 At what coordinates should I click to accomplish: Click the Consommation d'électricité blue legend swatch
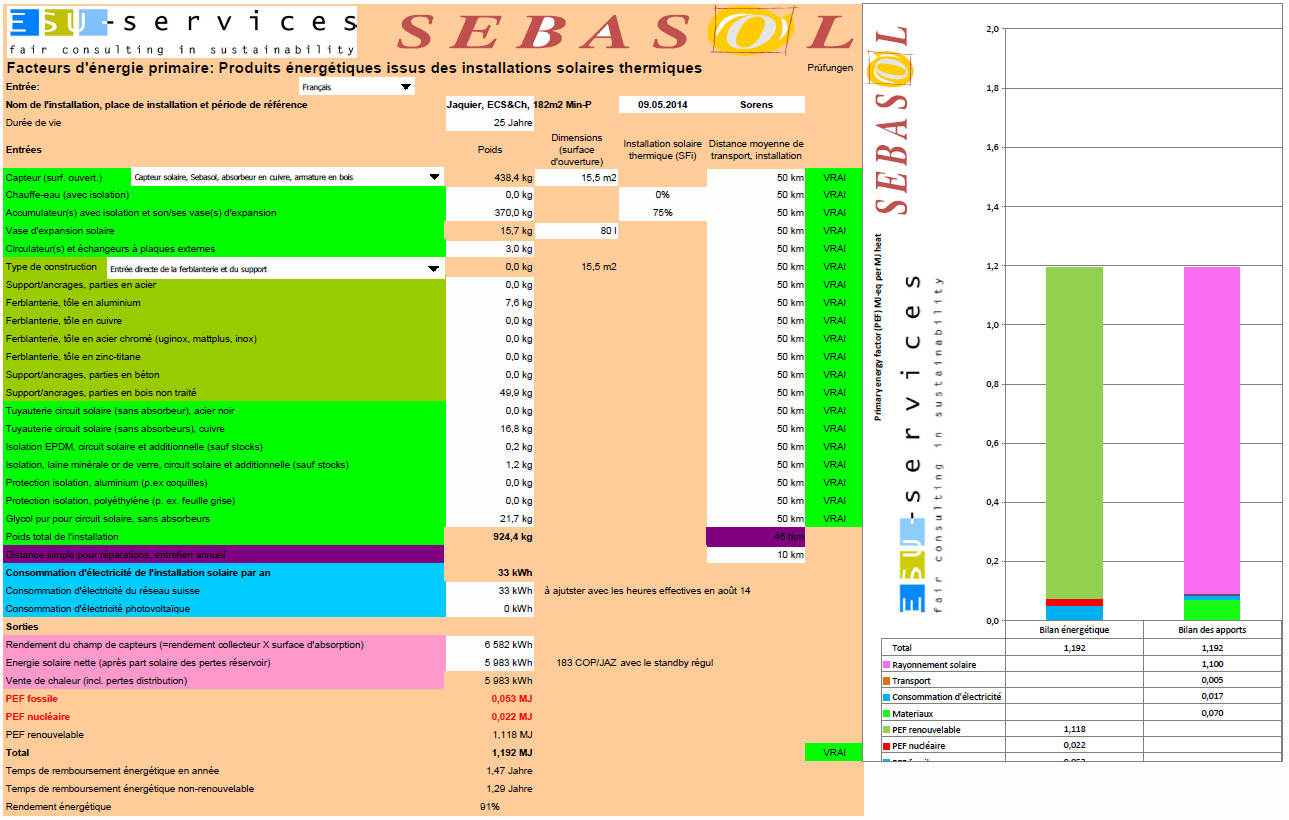(x=886, y=697)
